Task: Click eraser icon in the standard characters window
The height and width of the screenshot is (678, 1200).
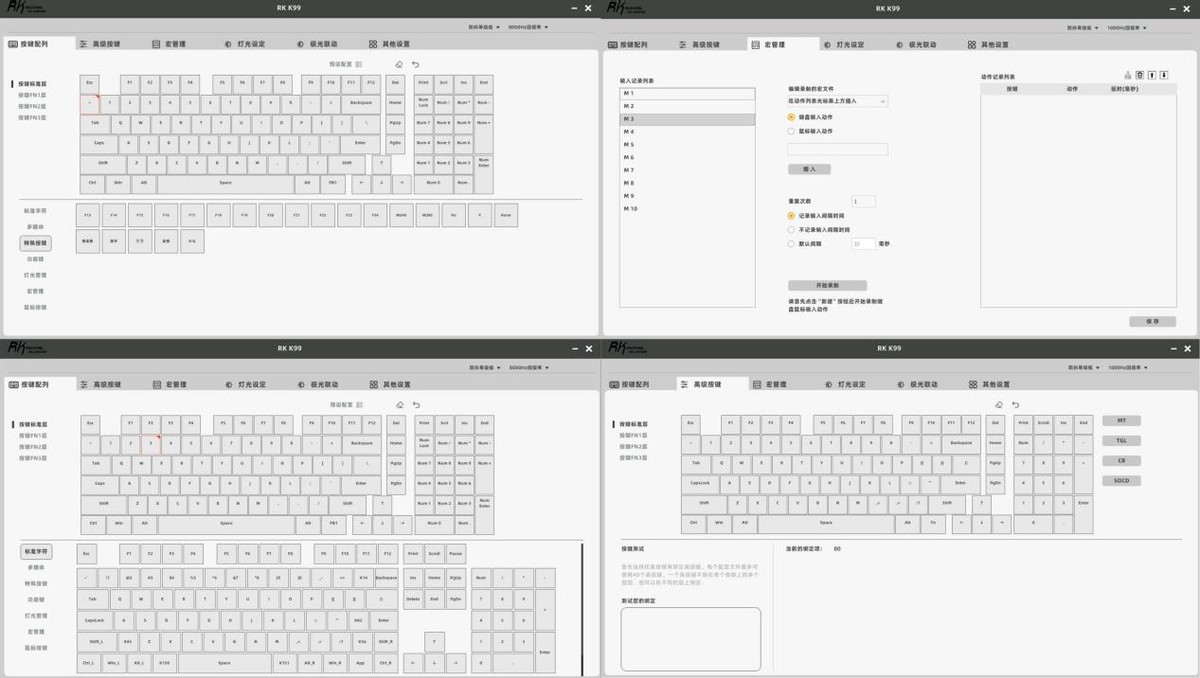Action: click(x=399, y=404)
